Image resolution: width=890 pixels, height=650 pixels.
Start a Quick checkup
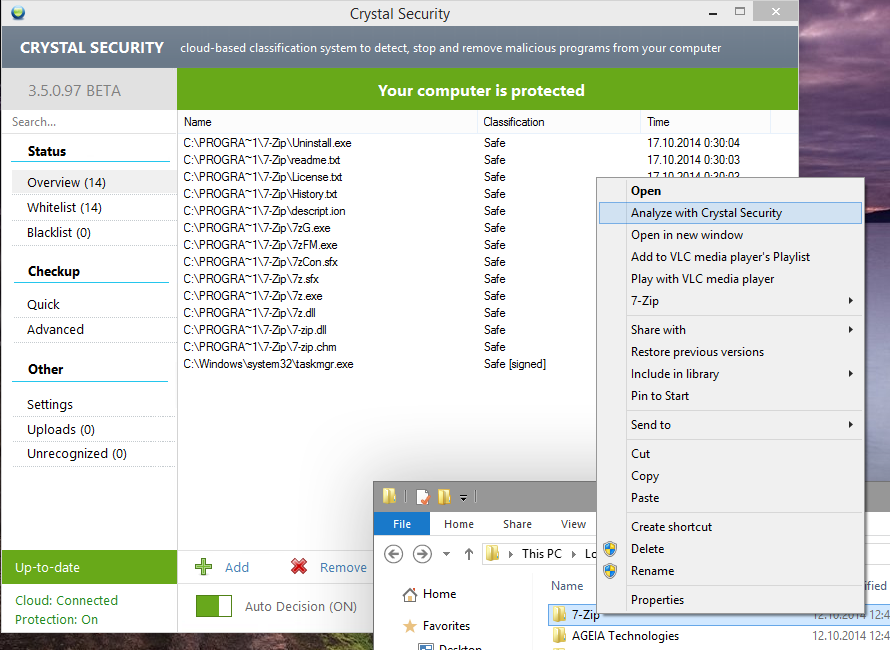pos(94,304)
